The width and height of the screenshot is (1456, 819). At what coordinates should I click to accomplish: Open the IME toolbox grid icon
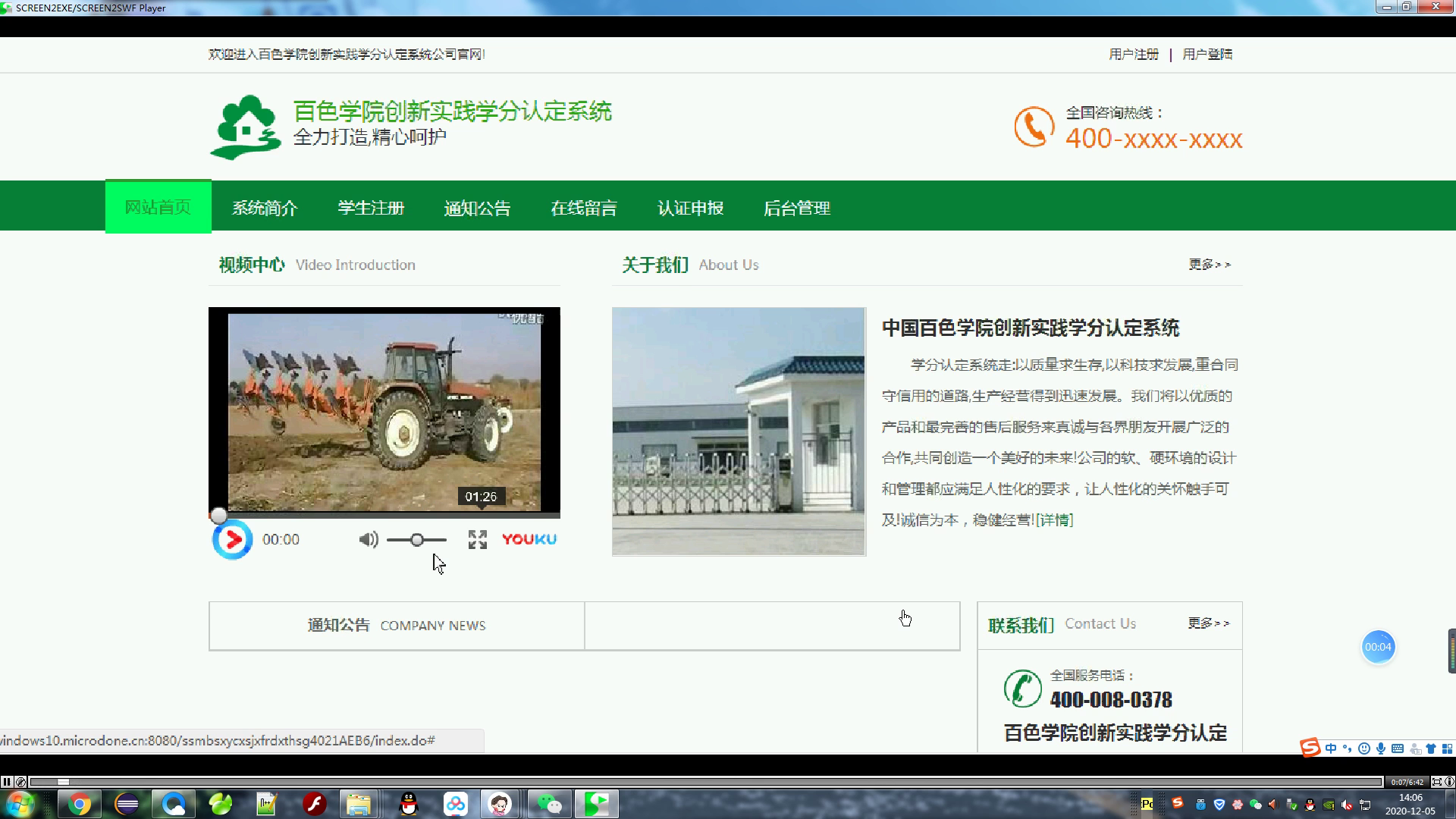[1448, 748]
